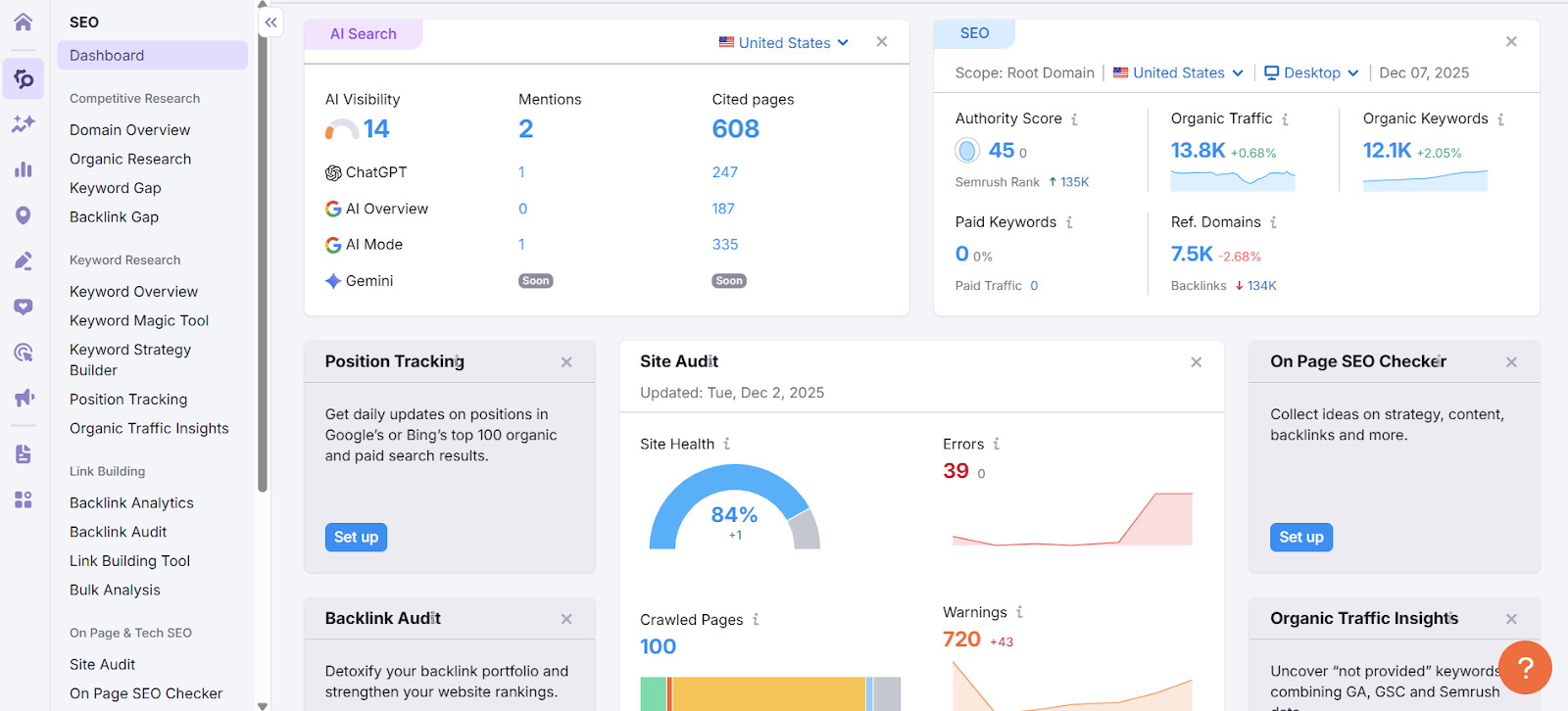Open the SEO widget United States dropdown
The image size is (1568, 711).
click(x=1178, y=72)
